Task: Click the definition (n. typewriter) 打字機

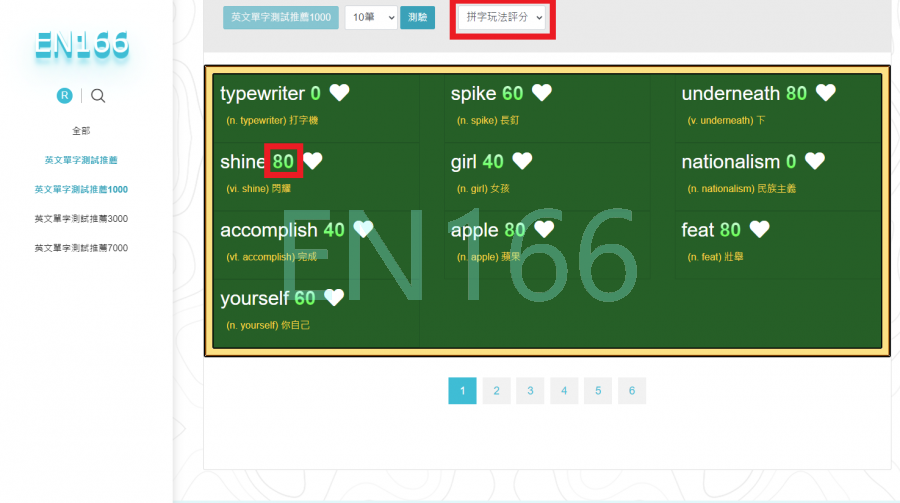Action: [272, 120]
